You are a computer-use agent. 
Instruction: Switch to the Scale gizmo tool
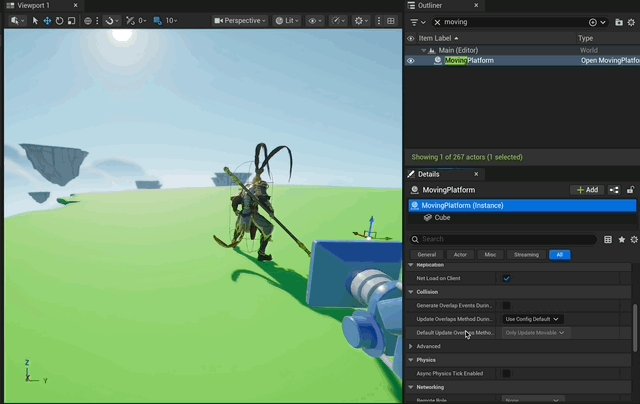click(x=71, y=21)
